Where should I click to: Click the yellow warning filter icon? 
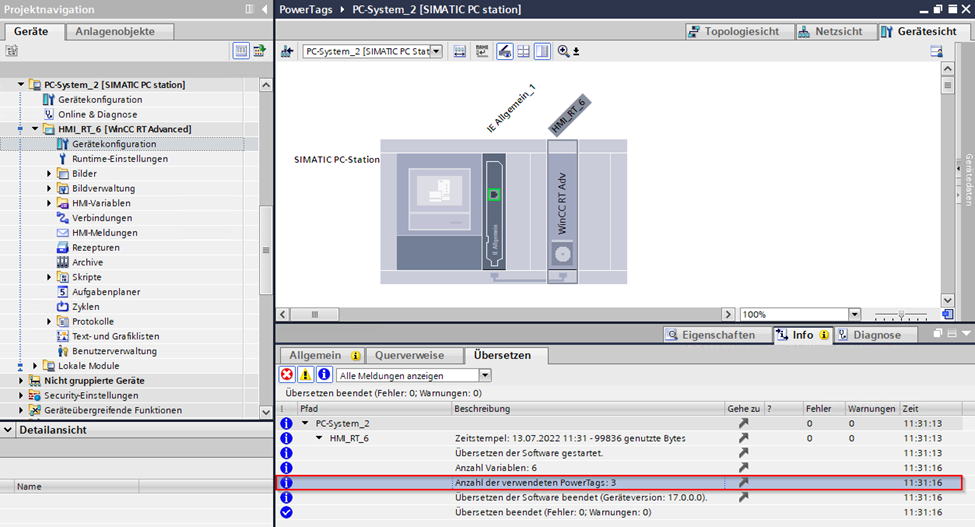point(305,375)
